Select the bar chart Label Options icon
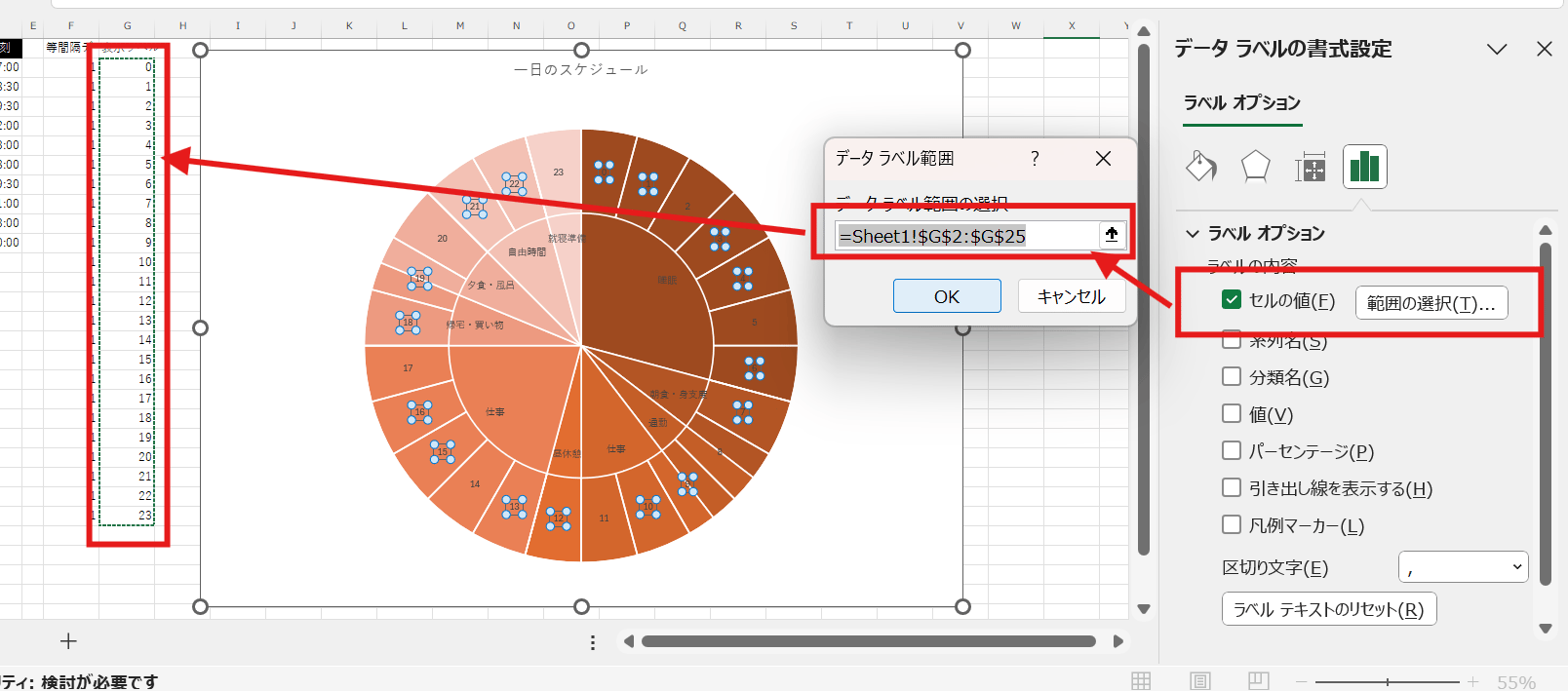1568x691 pixels. 1364,167
